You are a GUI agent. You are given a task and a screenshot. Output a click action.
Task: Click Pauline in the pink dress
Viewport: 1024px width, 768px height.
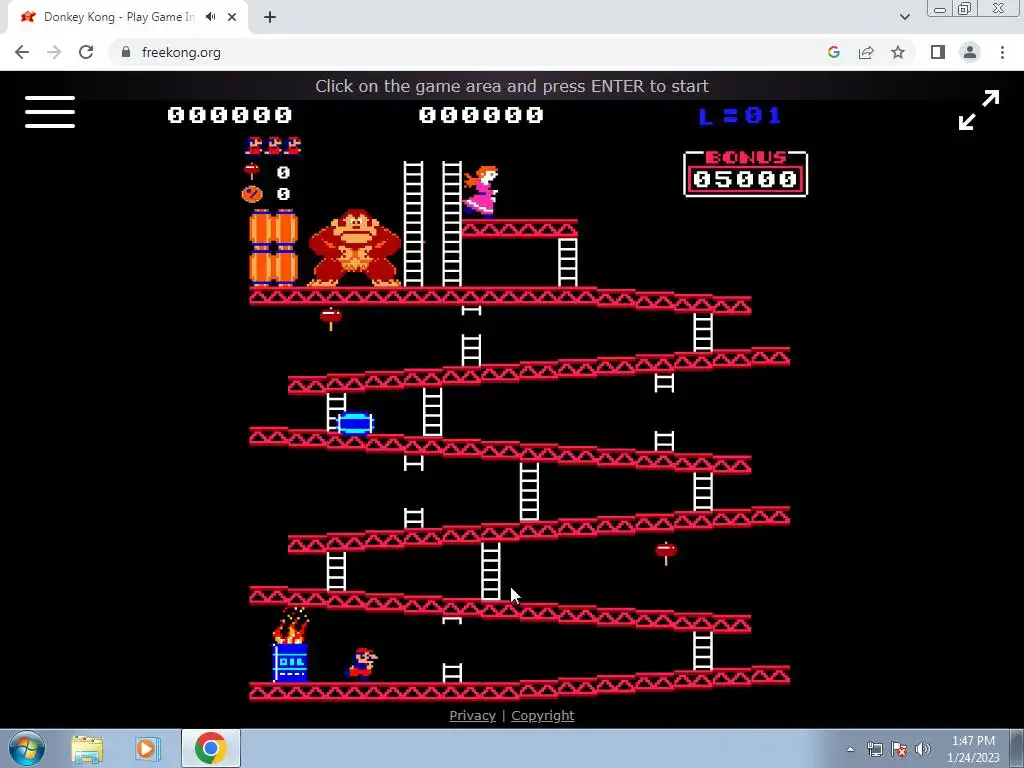[x=481, y=191]
